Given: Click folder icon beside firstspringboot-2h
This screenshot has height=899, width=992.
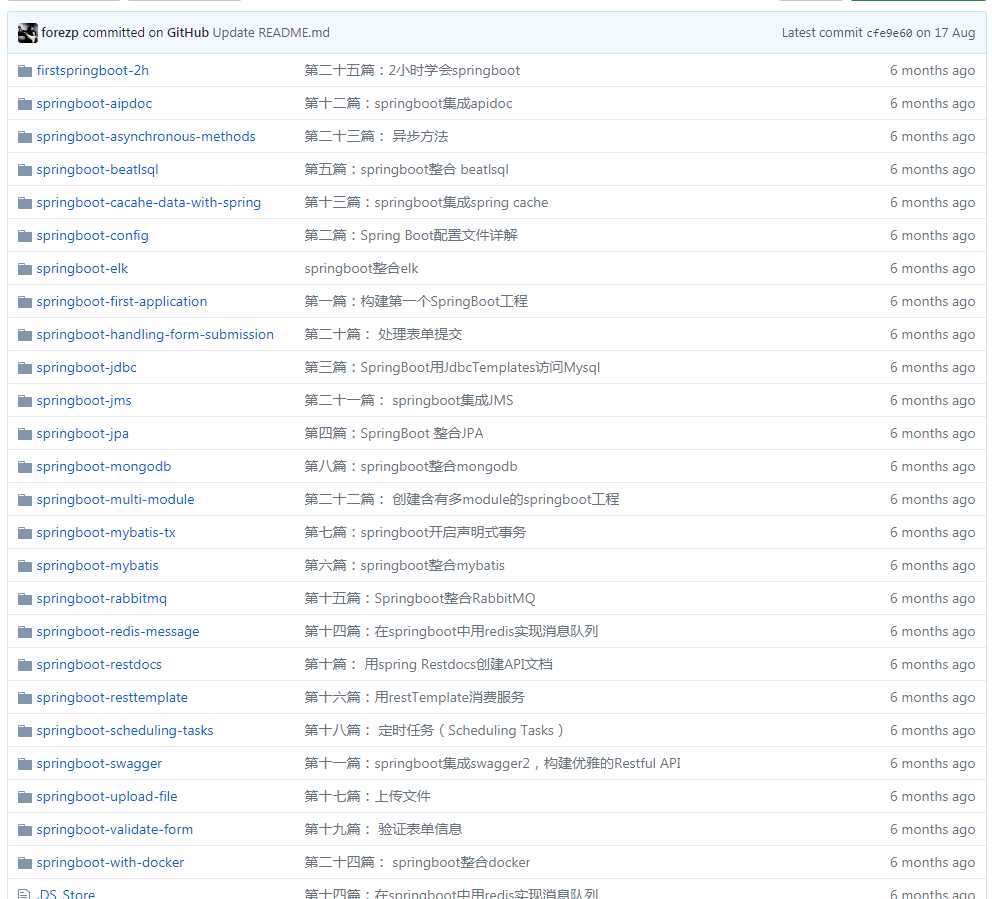Looking at the screenshot, I should coord(25,71).
